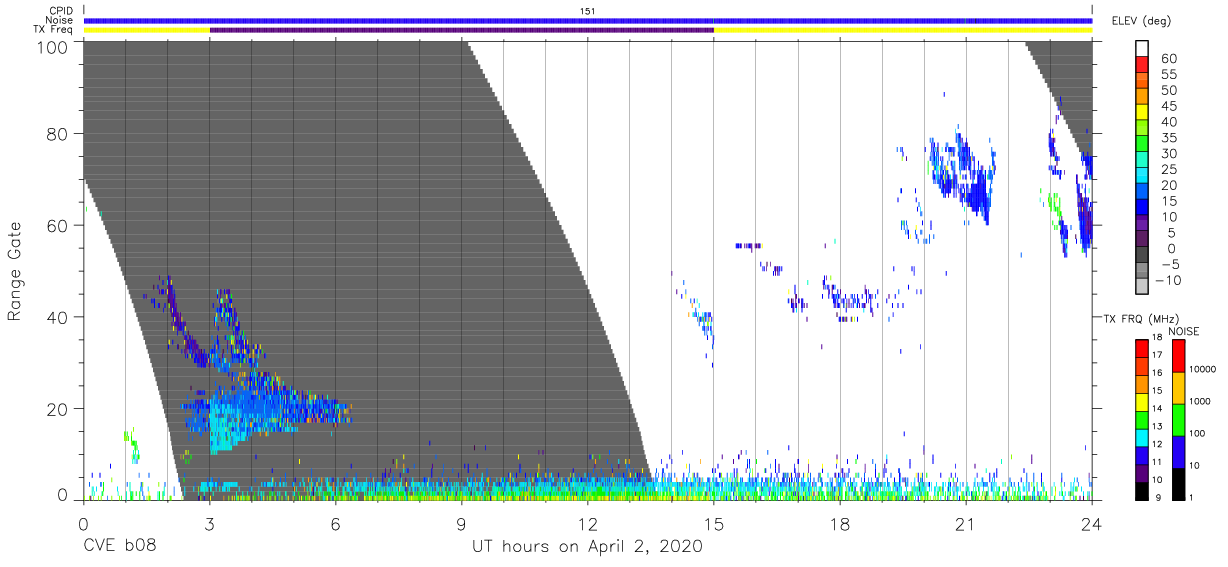Select the black TX FRQ swatch between 9 and 10

coord(1141,489)
